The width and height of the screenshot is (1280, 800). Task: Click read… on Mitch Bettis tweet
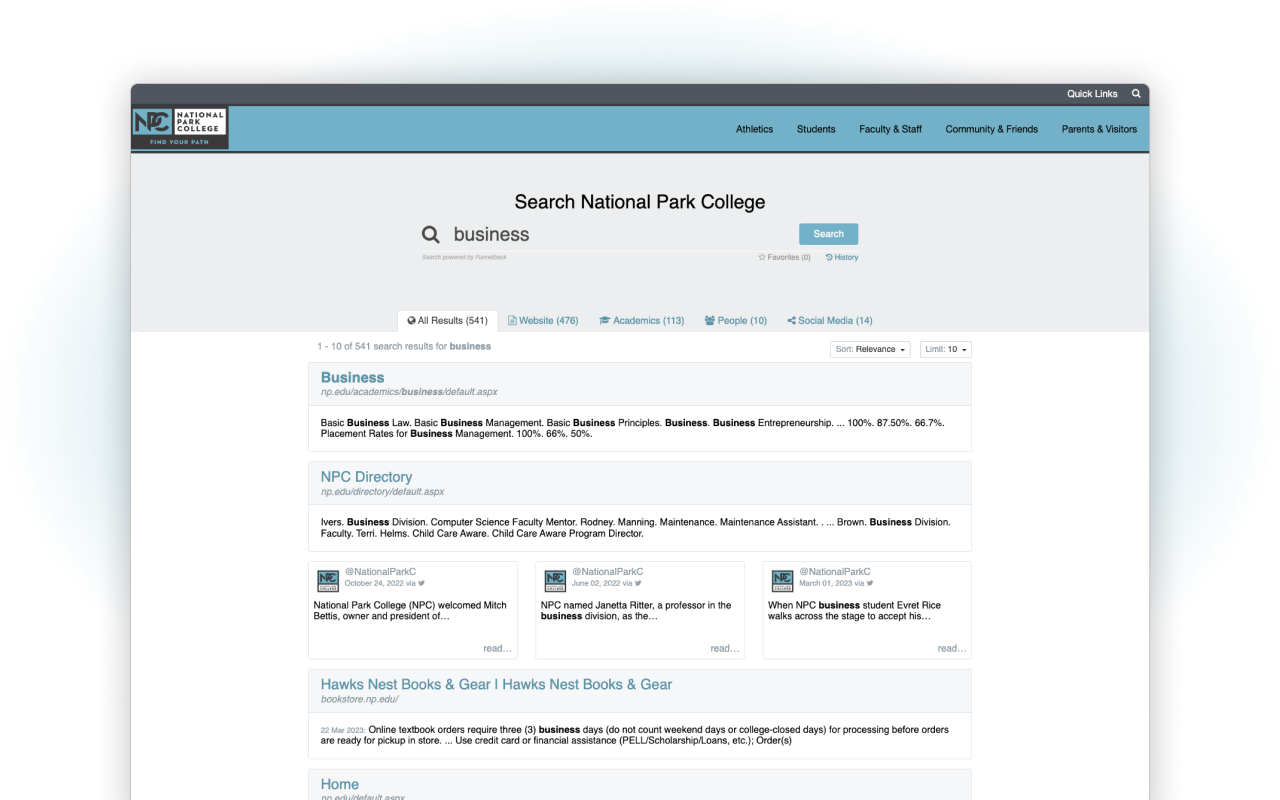(x=497, y=648)
